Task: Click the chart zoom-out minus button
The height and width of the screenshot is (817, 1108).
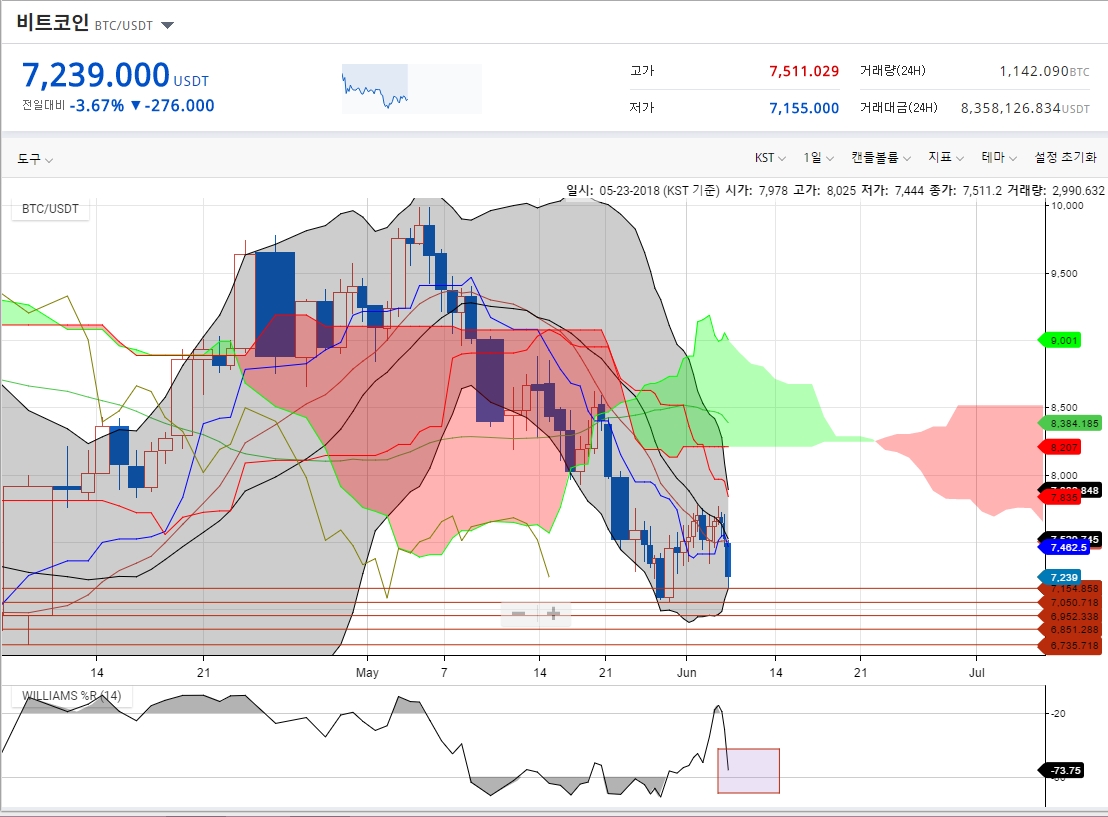Action: (519, 613)
